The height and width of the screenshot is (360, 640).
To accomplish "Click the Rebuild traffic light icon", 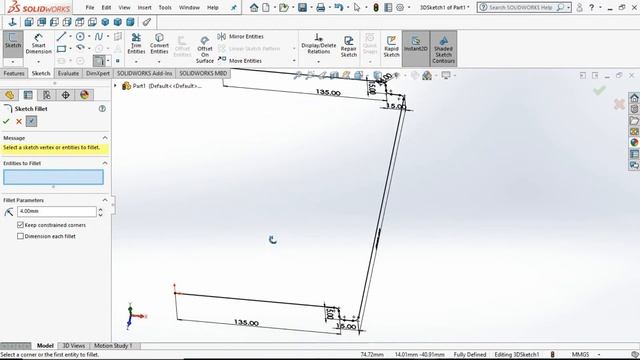I will 376,7.
